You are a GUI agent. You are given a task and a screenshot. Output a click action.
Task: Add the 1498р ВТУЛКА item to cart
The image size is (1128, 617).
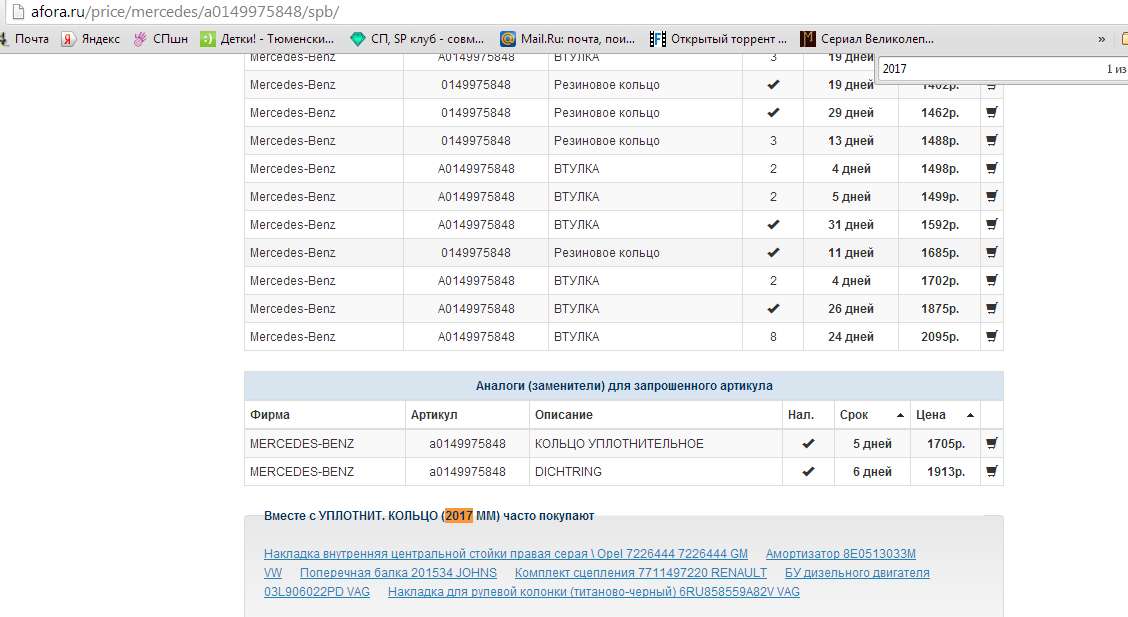pyautogui.click(x=991, y=168)
